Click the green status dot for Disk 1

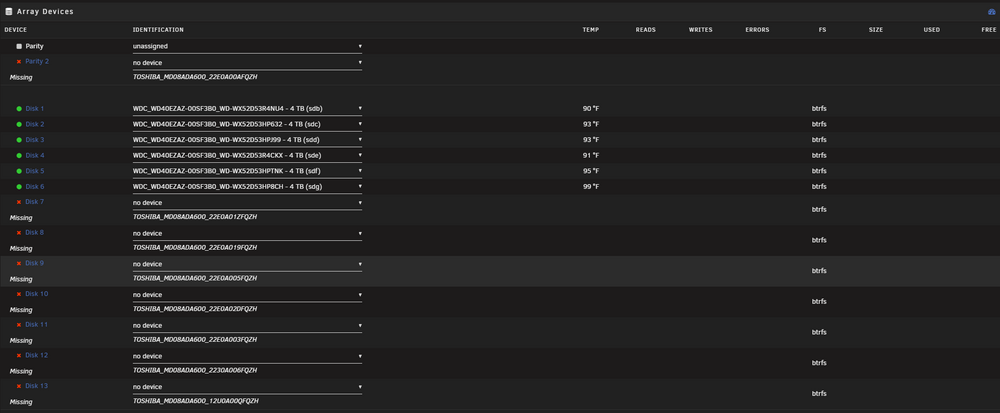coord(19,109)
